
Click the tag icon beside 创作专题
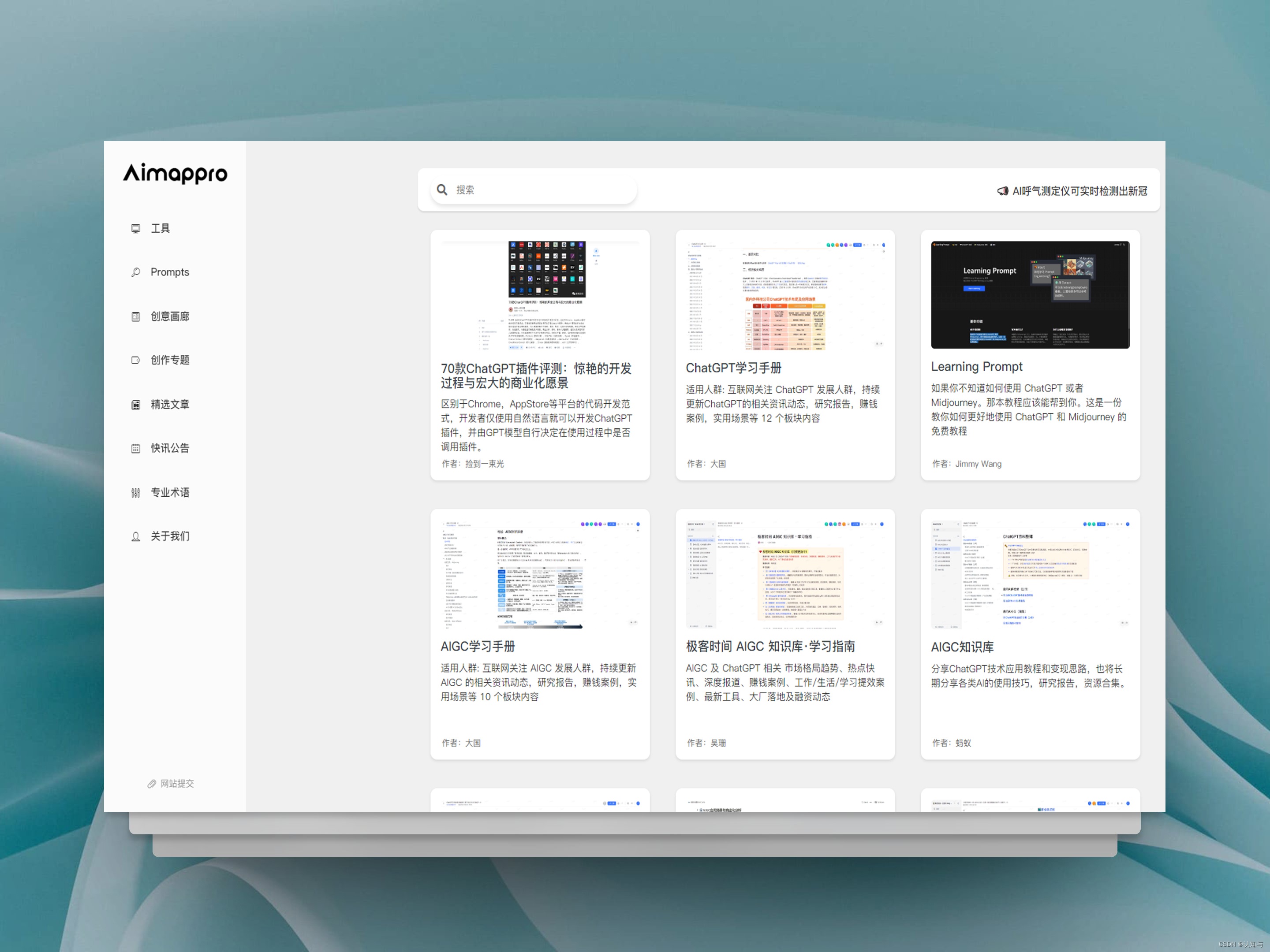[x=135, y=360]
